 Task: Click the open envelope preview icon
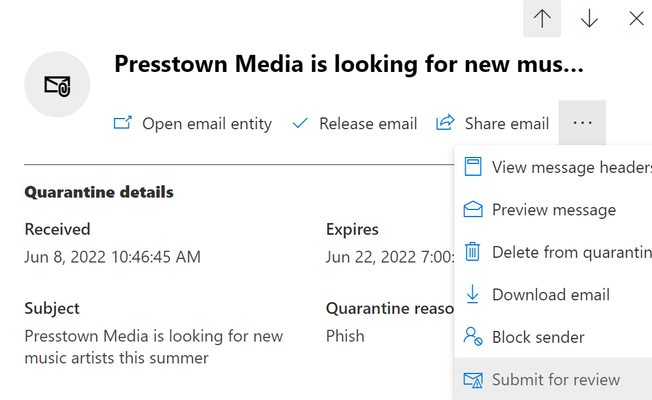coord(473,209)
